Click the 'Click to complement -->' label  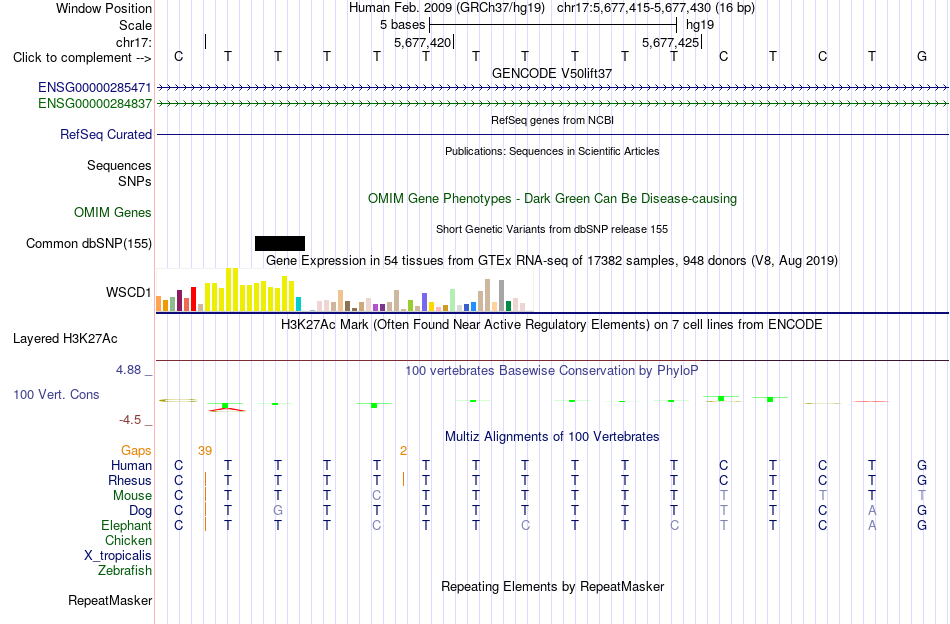[82, 58]
